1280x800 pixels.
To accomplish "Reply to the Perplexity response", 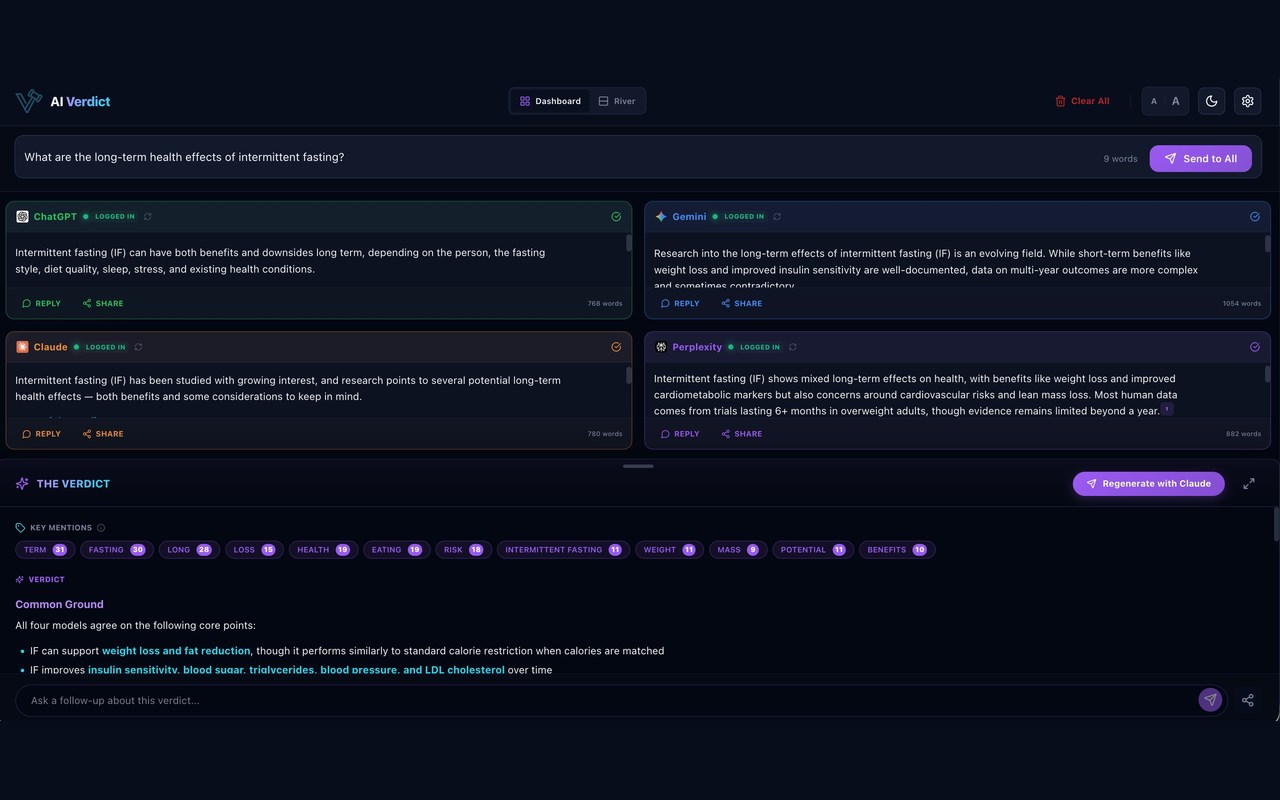I will tap(680, 434).
